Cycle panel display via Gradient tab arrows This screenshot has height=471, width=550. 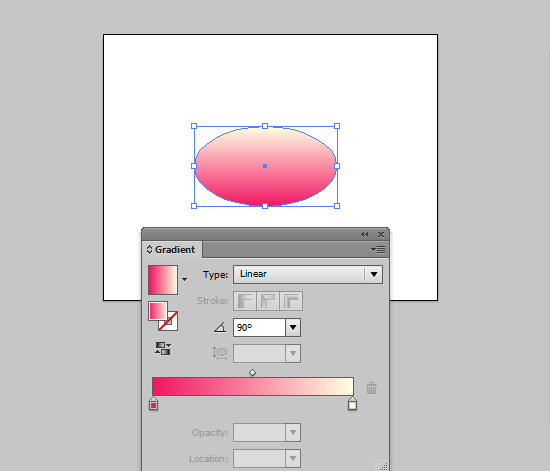(149, 249)
